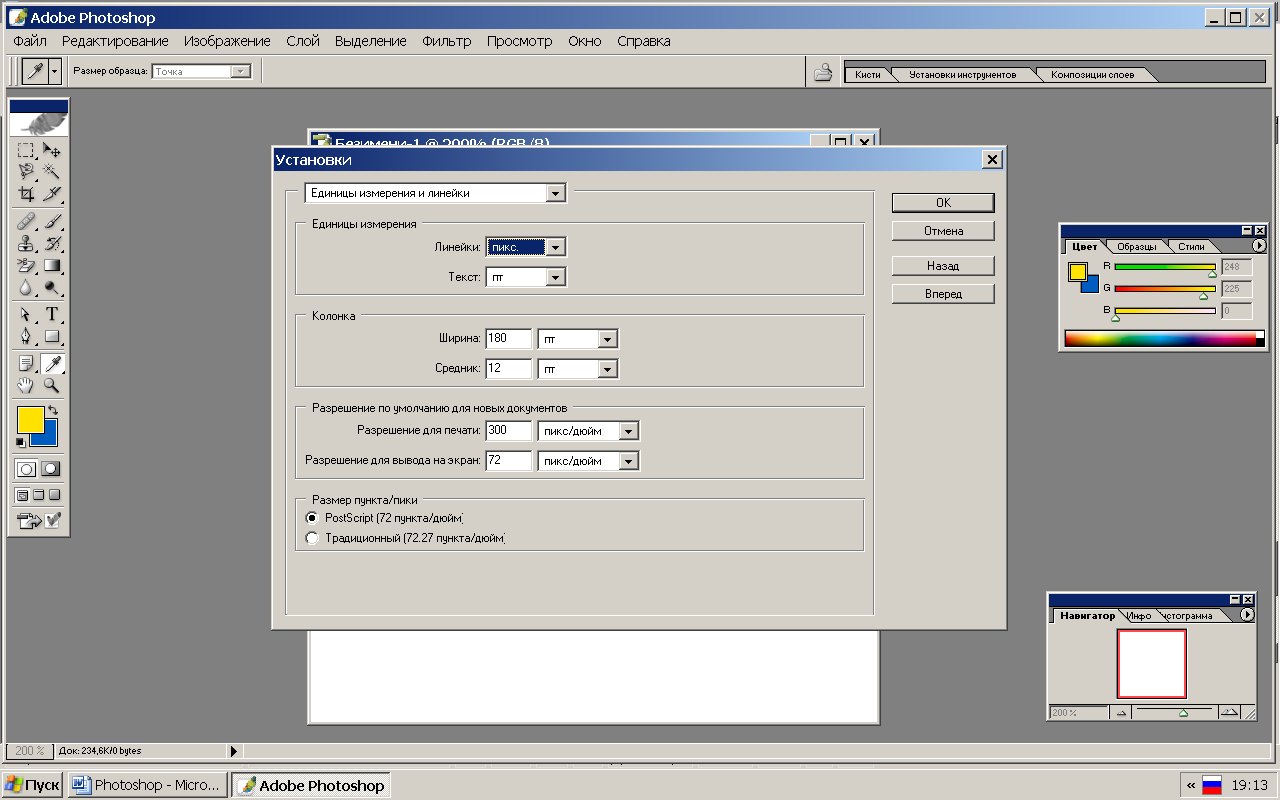Select the Dodge tool

tap(52, 287)
